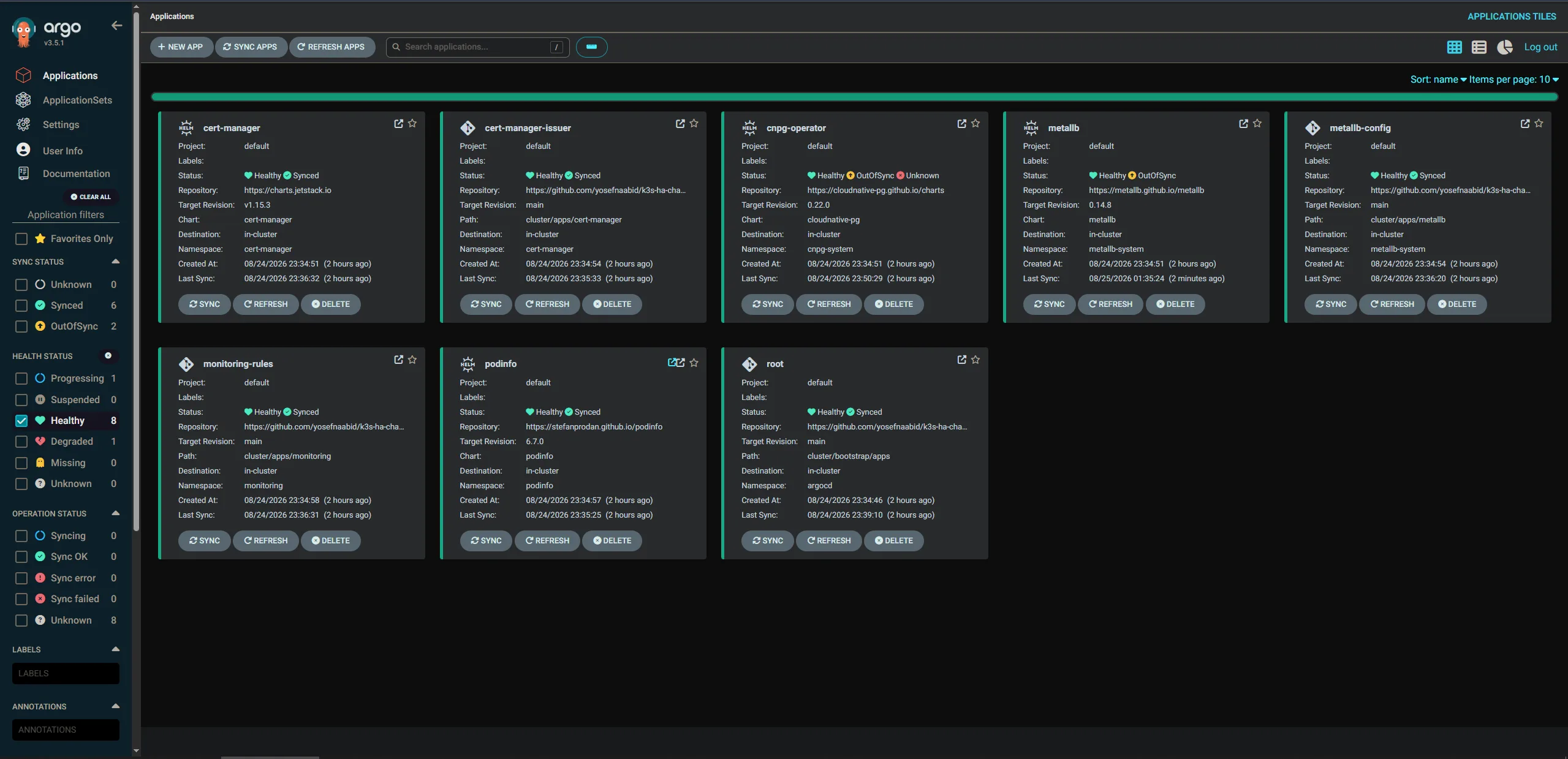
Task: Favorite the metallb application star
Action: pos(1257,124)
